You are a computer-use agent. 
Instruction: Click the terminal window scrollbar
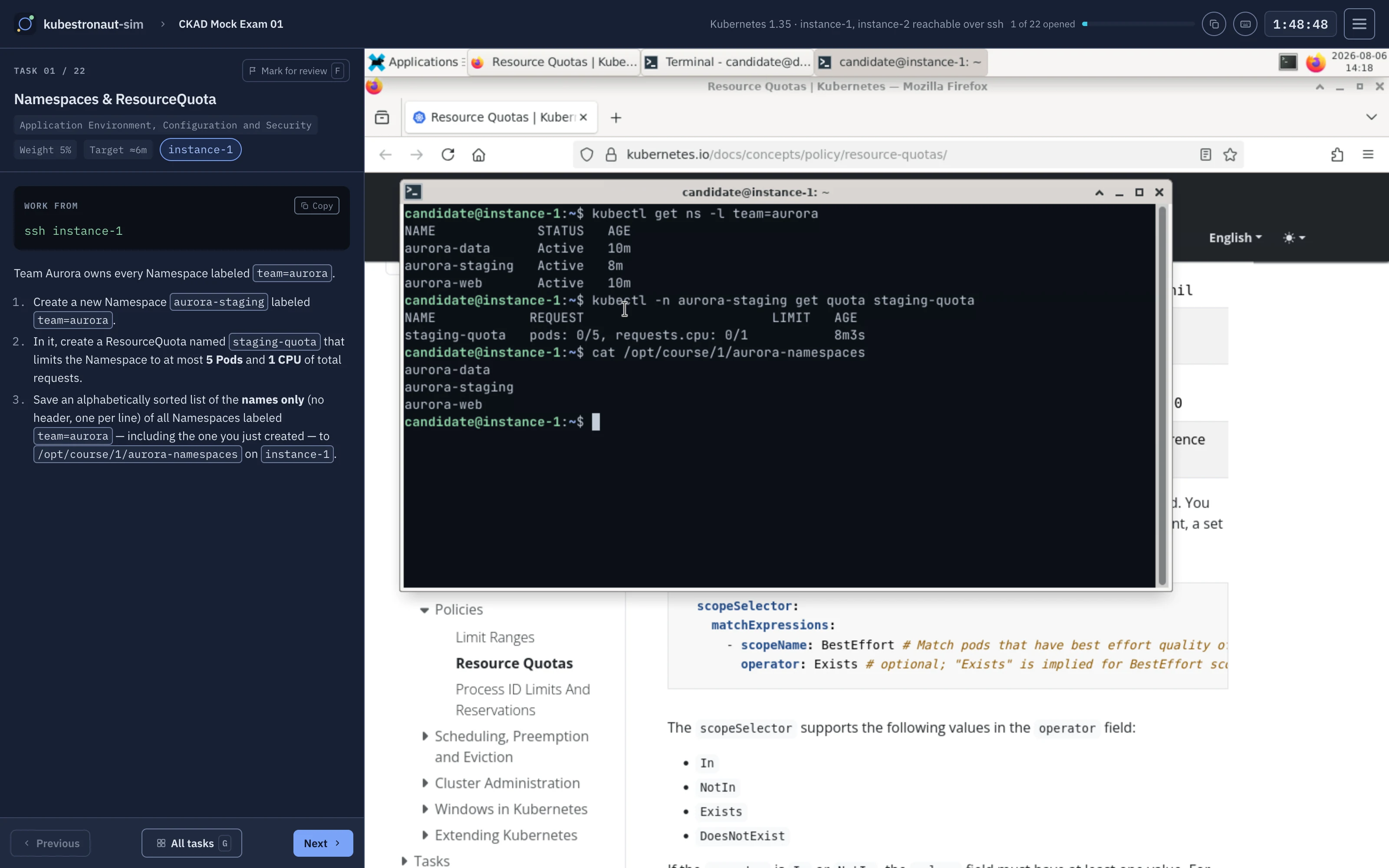(x=1162, y=395)
